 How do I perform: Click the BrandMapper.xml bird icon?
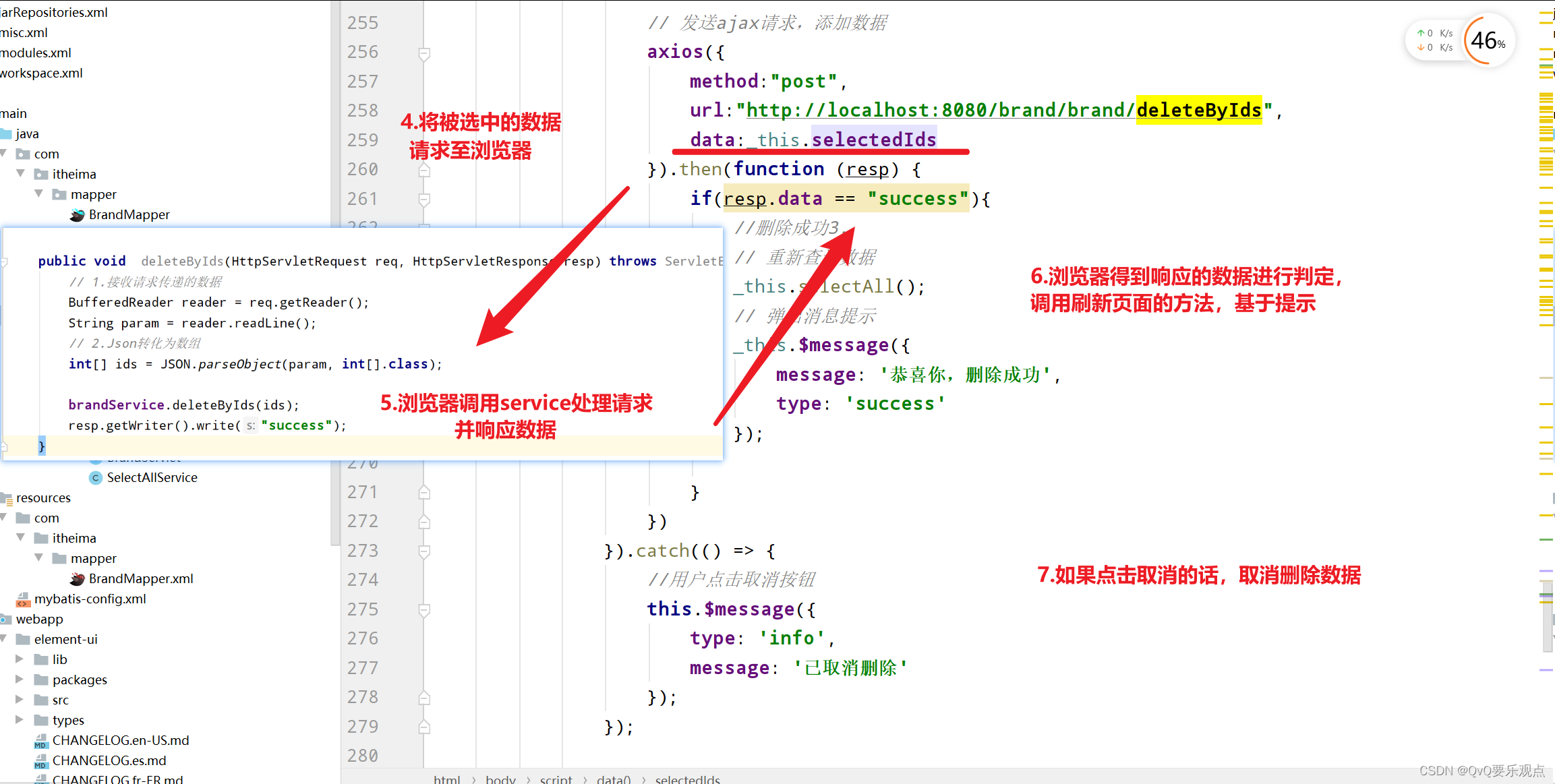(78, 579)
